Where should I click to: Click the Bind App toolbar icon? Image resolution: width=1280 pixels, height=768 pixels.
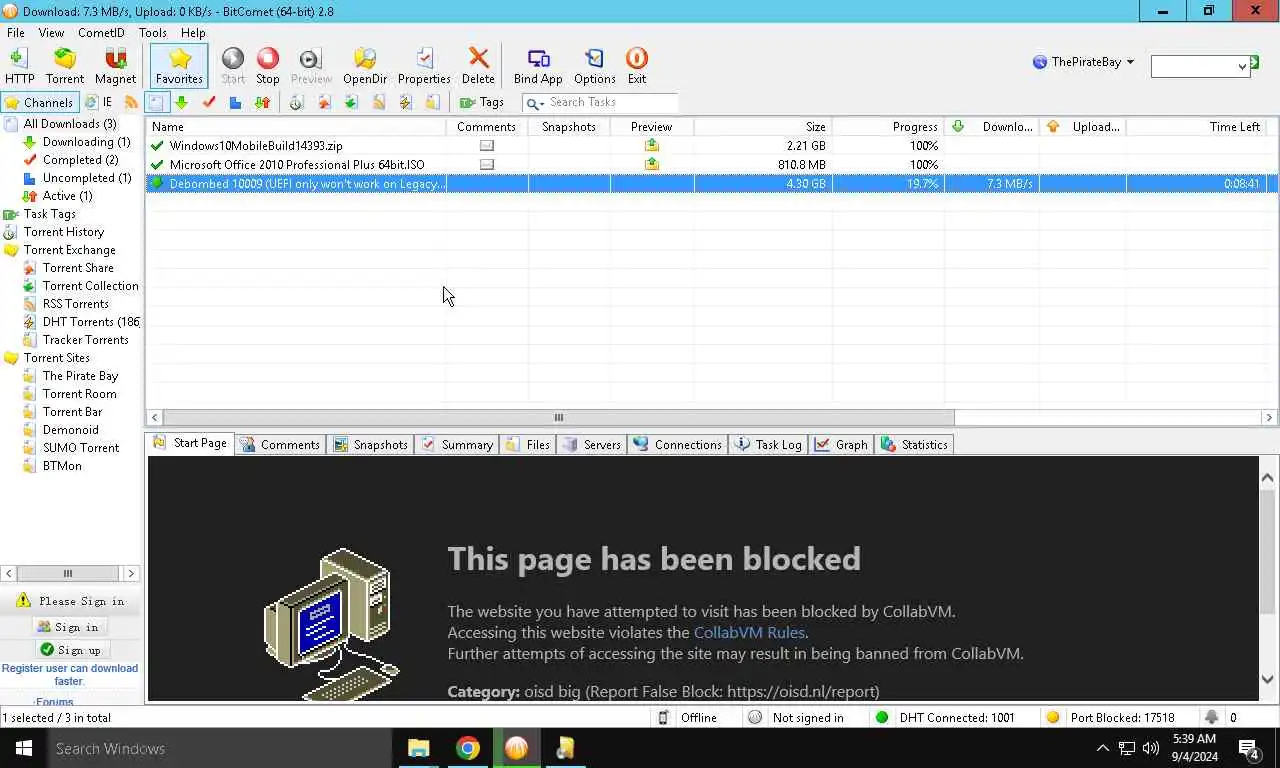click(538, 66)
